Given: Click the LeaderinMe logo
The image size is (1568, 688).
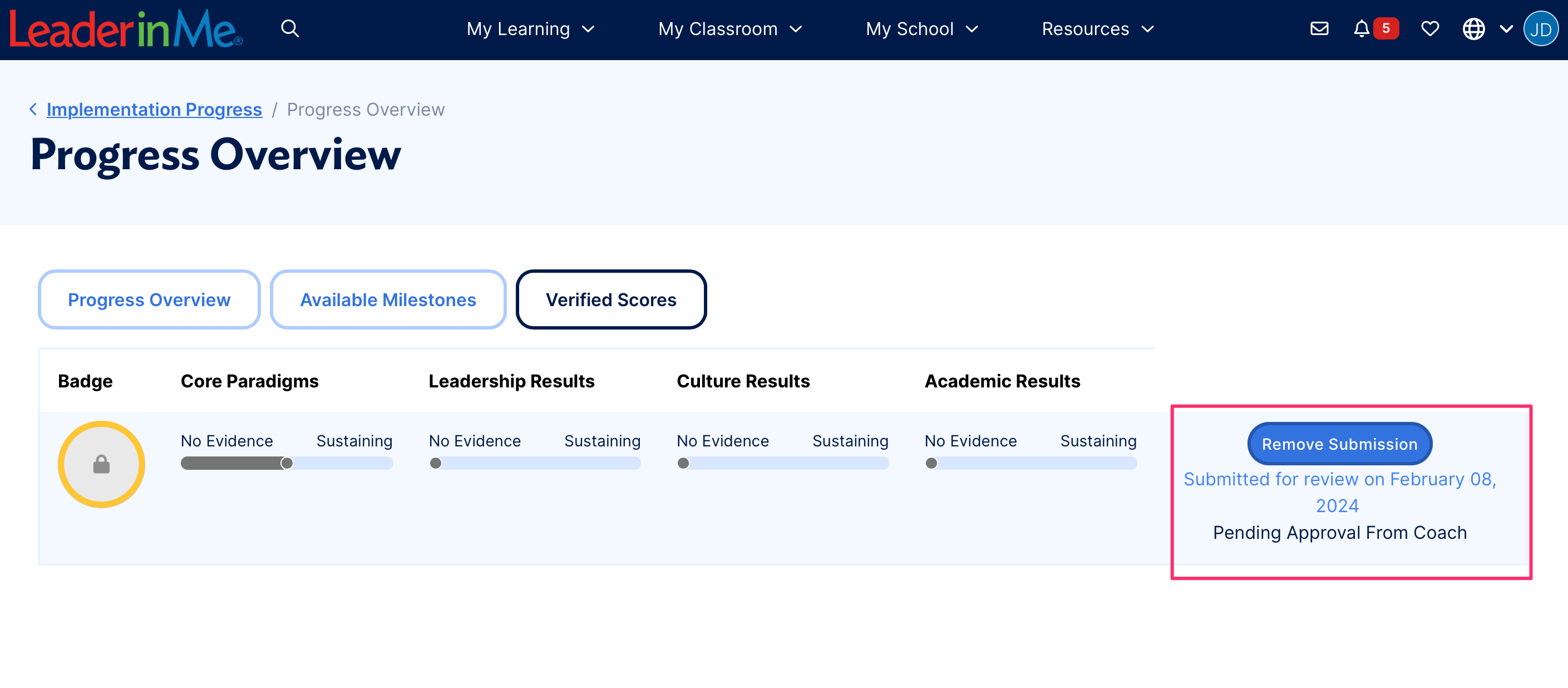Looking at the screenshot, I should click(125, 30).
